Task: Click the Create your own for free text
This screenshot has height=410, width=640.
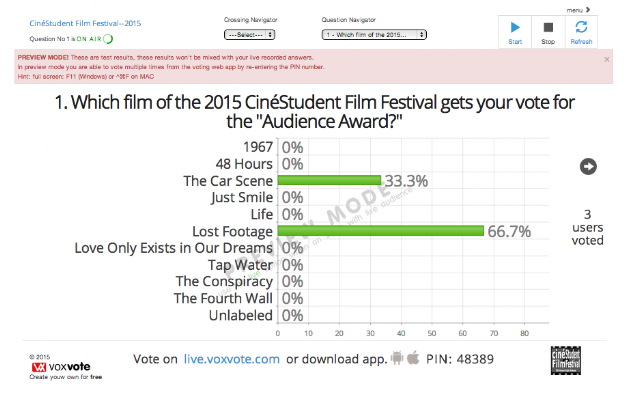Action: tap(66, 377)
